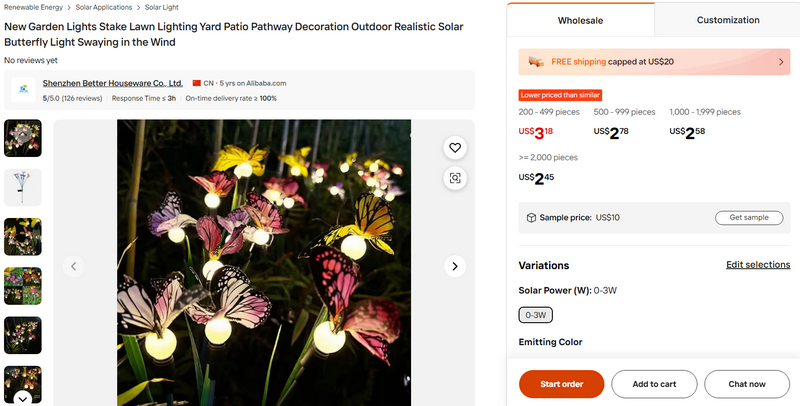Open Chat now with supplier
Screen dimensions: 800x406
pyautogui.click(x=746, y=384)
